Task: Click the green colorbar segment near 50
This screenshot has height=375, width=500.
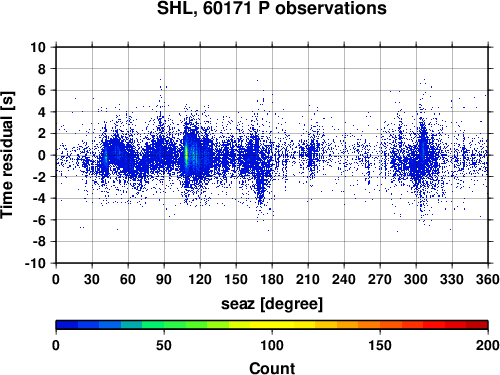Action: click(x=164, y=325)
